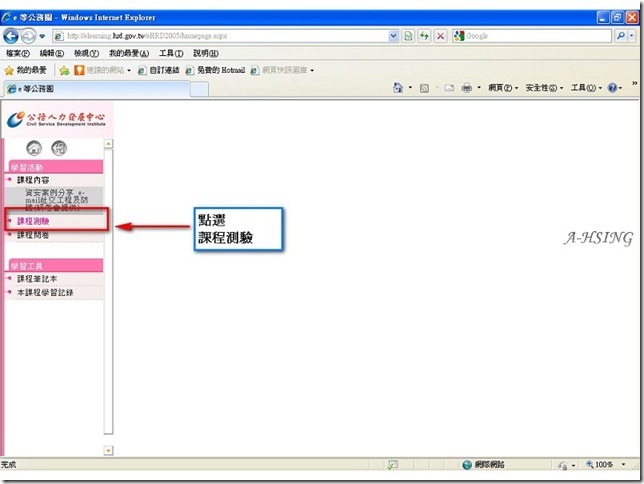Click the status bar icon left of the globe
Viewport: 644px width, 484px height.
(x=393, y=465)
